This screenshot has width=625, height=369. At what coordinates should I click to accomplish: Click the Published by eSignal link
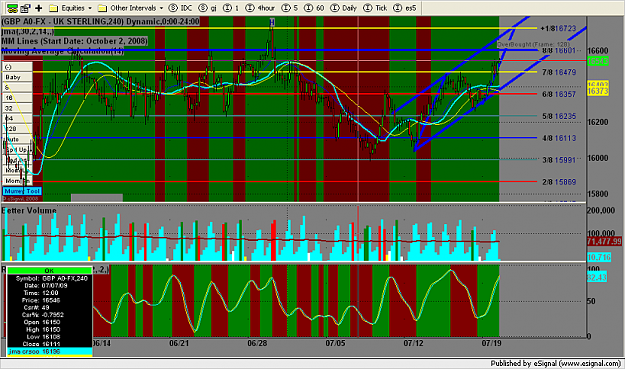pyautogui.click(x=556, y=363)
